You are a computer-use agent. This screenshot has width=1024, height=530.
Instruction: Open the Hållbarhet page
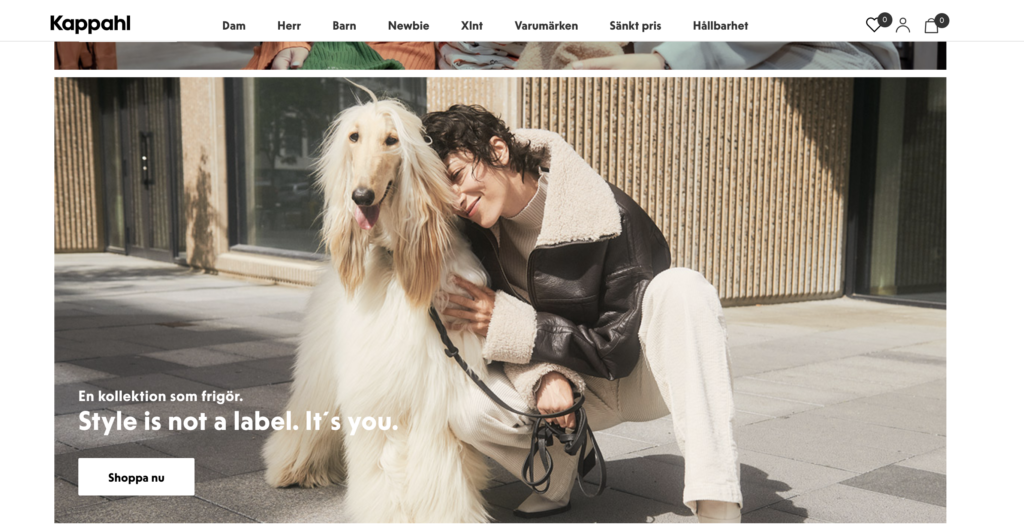(x=720, y=26)
